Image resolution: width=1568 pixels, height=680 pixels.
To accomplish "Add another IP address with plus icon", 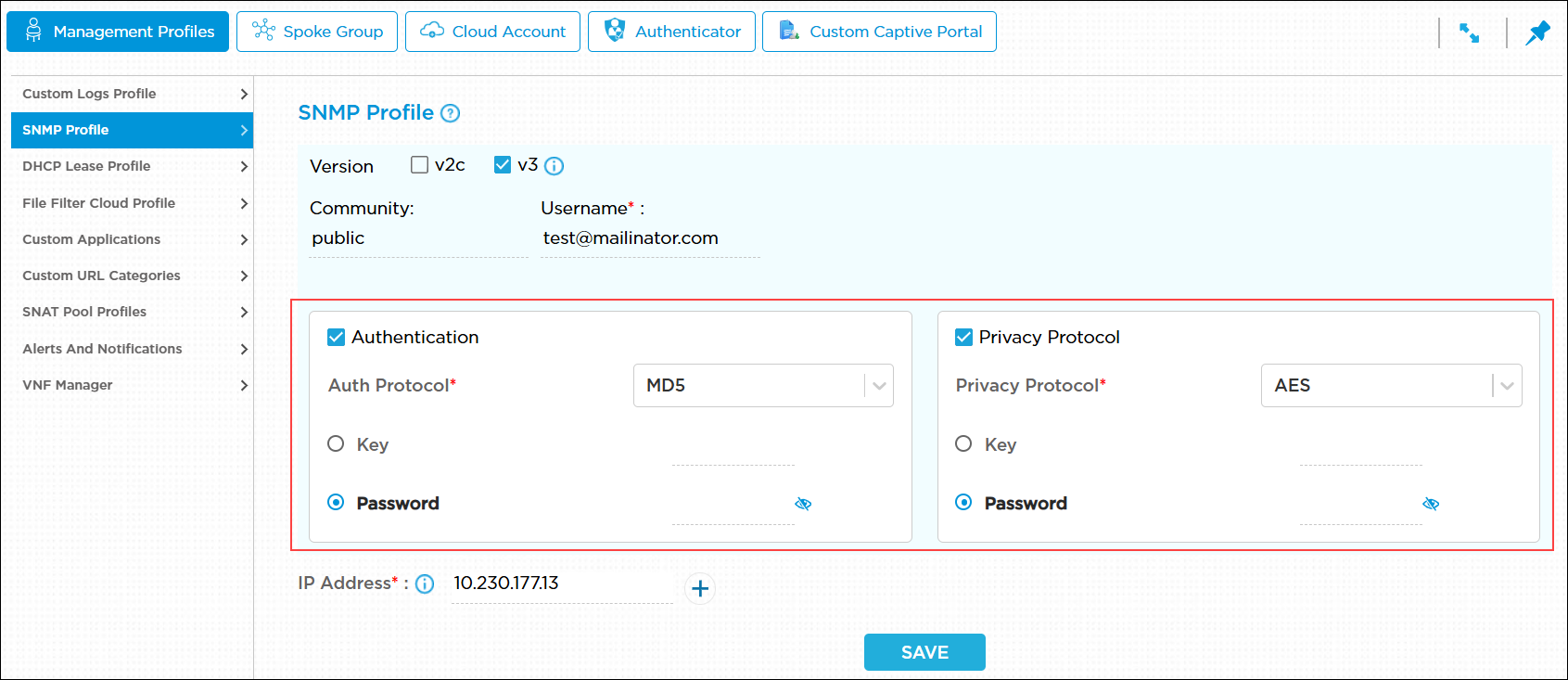I will [700, 588].
